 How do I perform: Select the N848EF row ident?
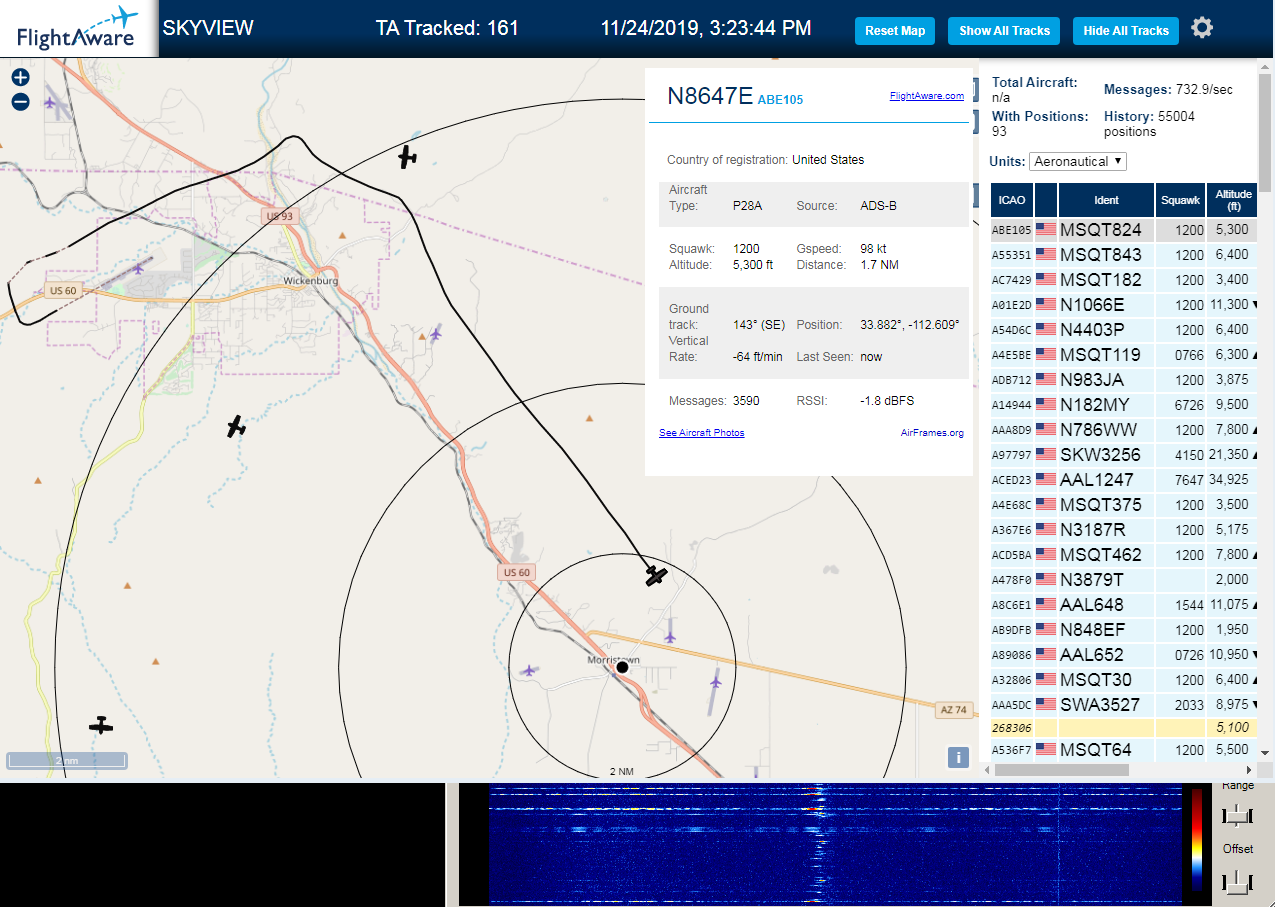coord(1092,630)
